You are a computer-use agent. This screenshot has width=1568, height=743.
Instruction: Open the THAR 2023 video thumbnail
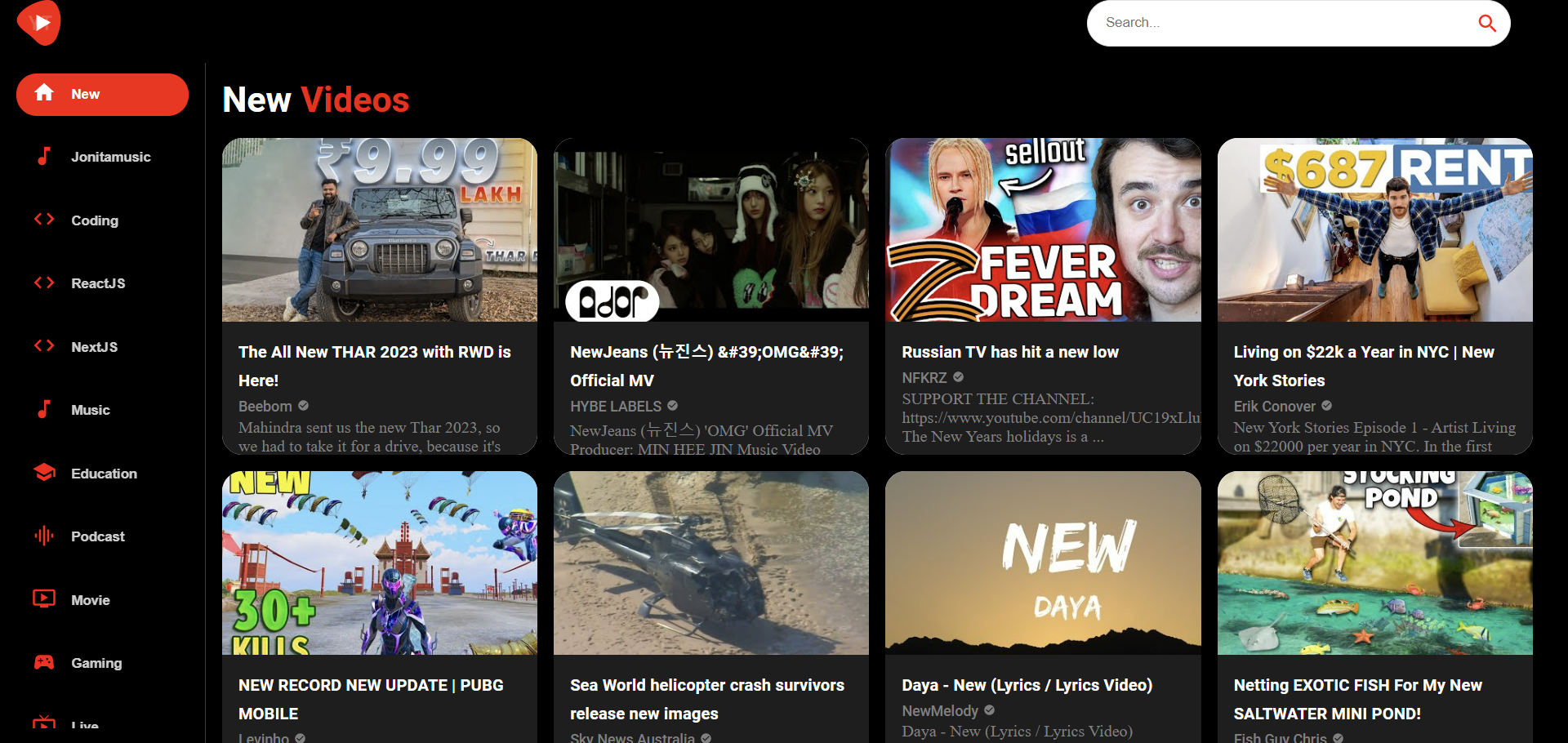pyautogui.click(x=380, y=229)
